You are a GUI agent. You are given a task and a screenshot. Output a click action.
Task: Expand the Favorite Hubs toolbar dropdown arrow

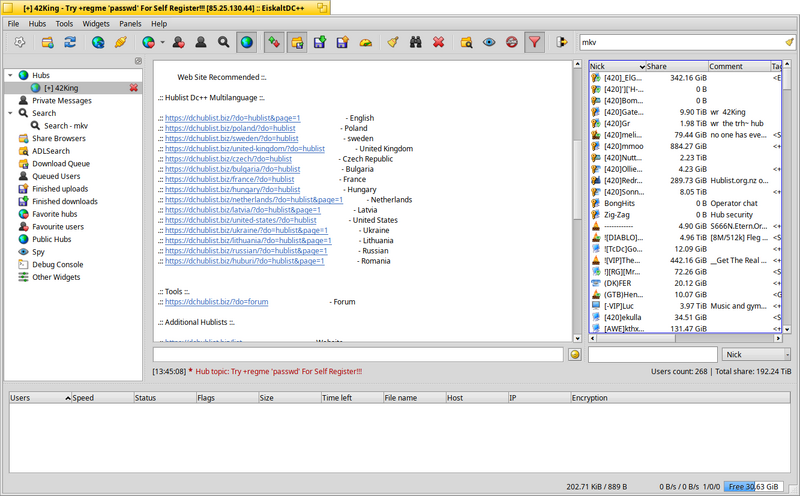pos(163,42)
